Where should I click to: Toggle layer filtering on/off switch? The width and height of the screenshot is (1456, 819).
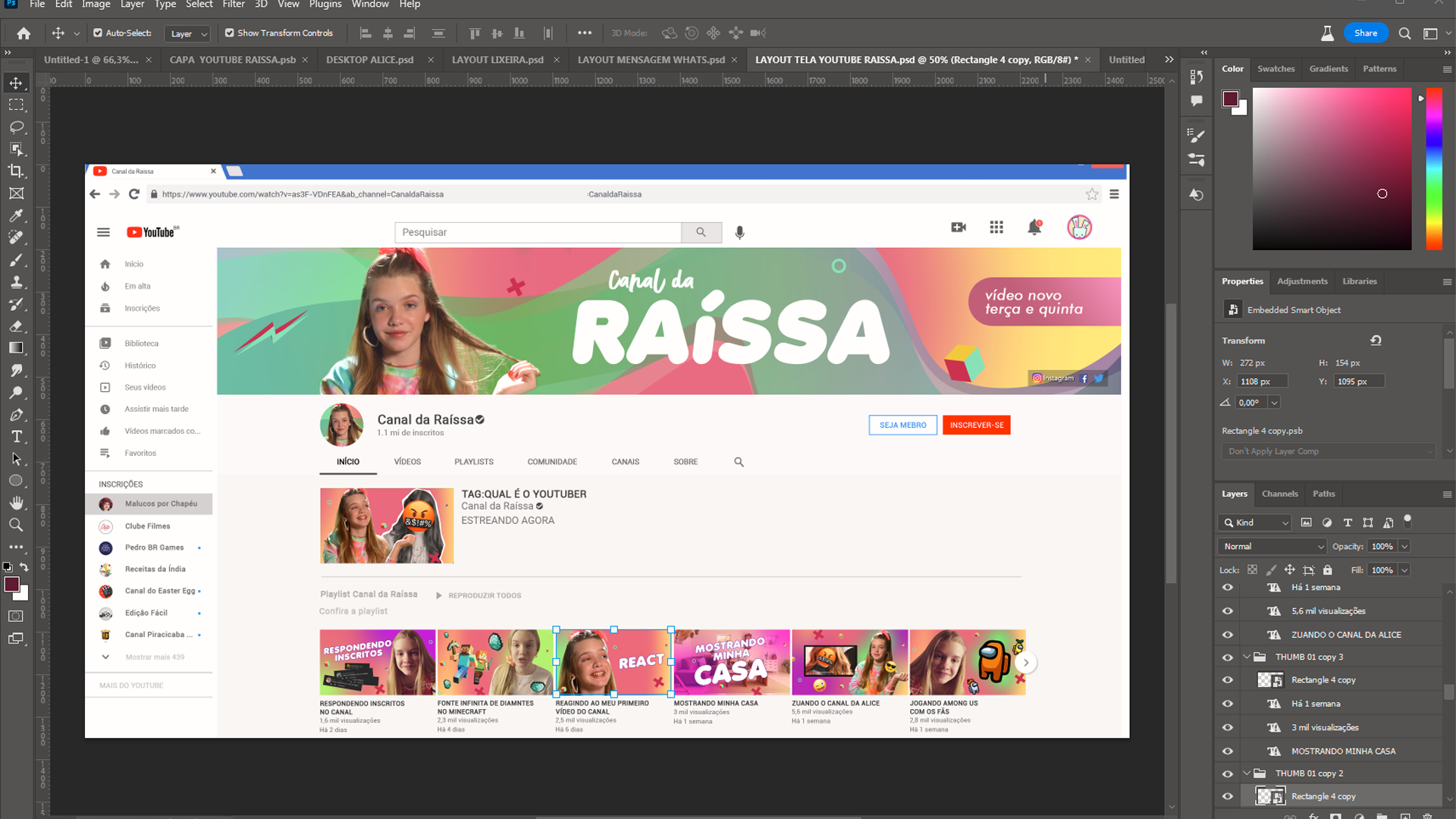1407,521
